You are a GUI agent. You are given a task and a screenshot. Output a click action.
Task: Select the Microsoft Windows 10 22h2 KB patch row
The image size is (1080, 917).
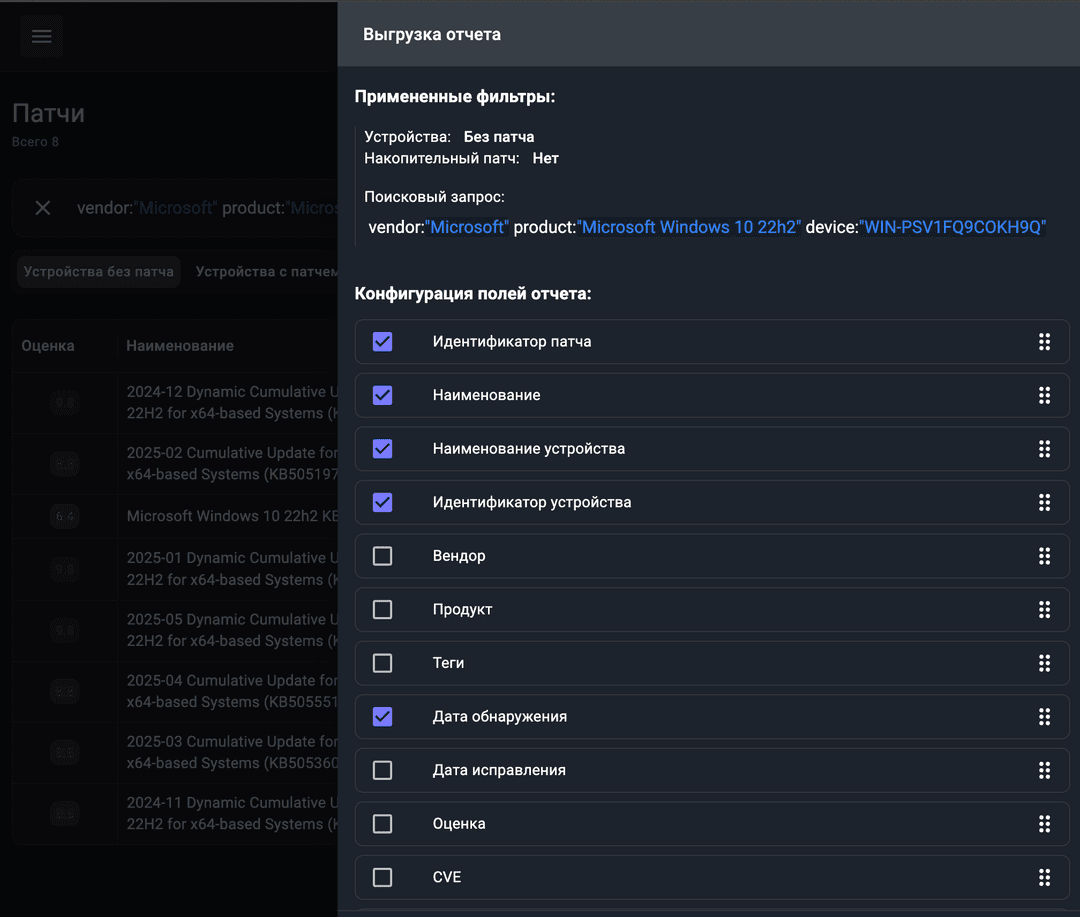coord(232,516)
